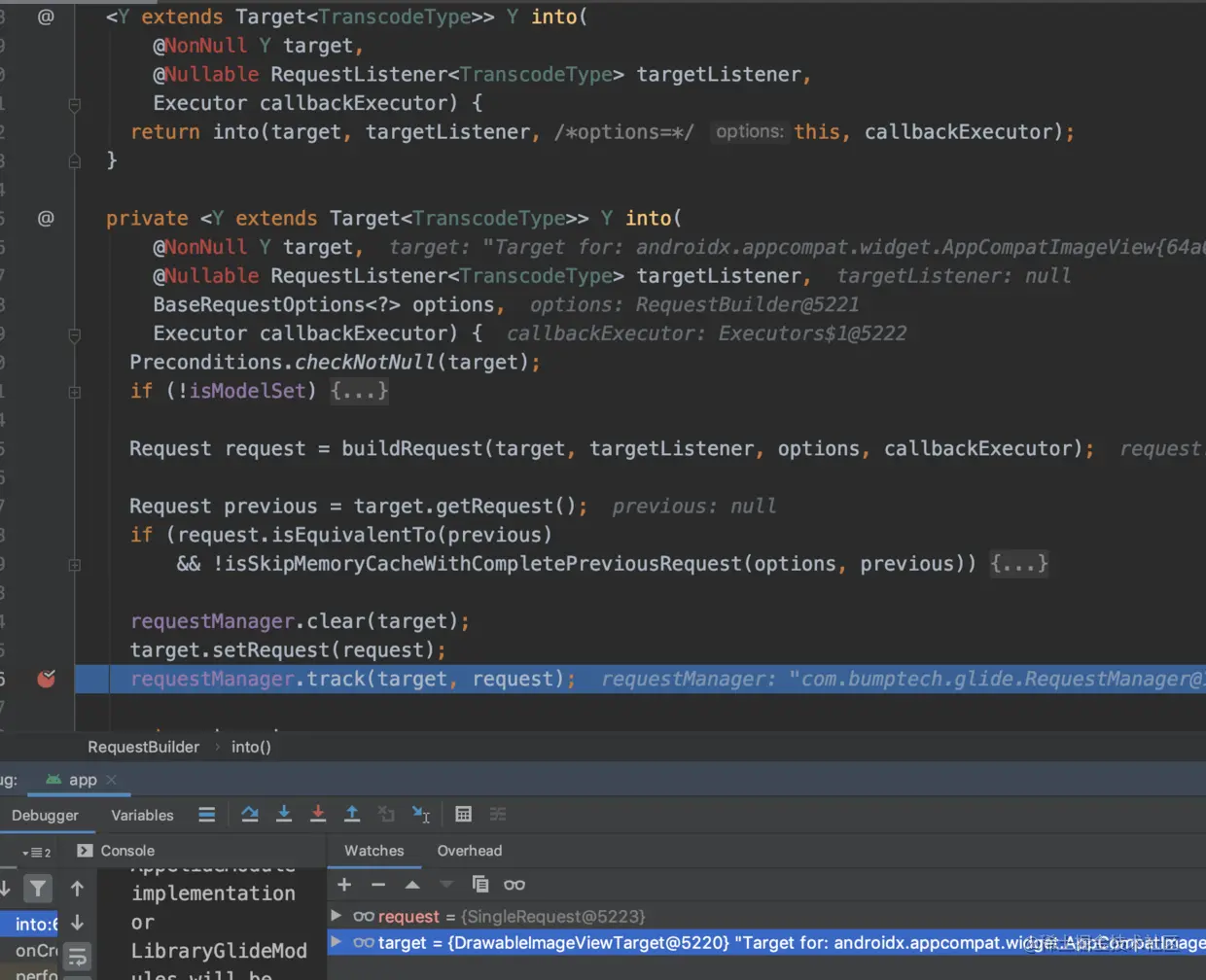Add a new watch with the plus icon
The image size is (1206, 980).
point(344,885)
